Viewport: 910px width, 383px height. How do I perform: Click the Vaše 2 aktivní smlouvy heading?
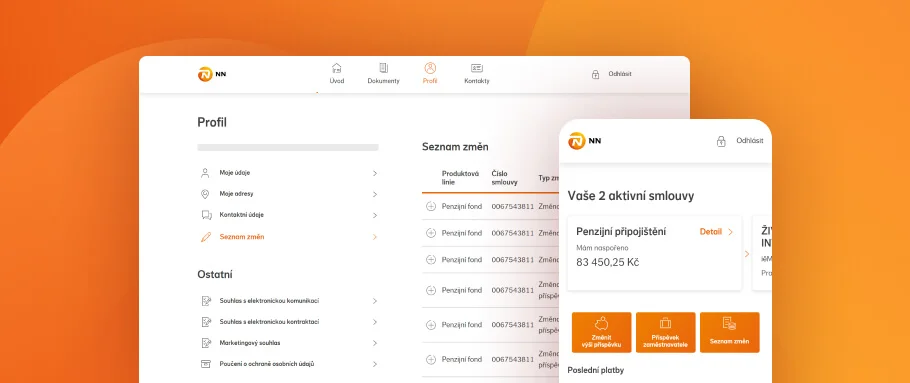point(631,196)
